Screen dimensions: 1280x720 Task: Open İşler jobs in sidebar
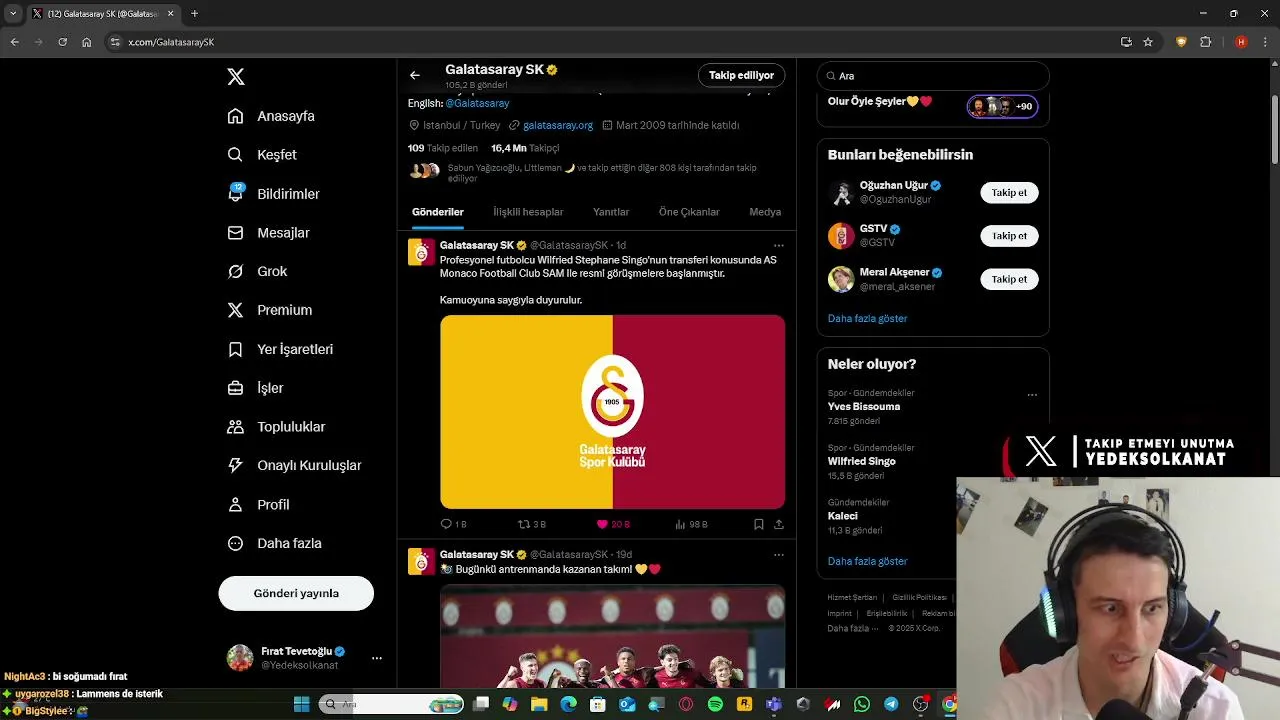click(x=255, y=388)
